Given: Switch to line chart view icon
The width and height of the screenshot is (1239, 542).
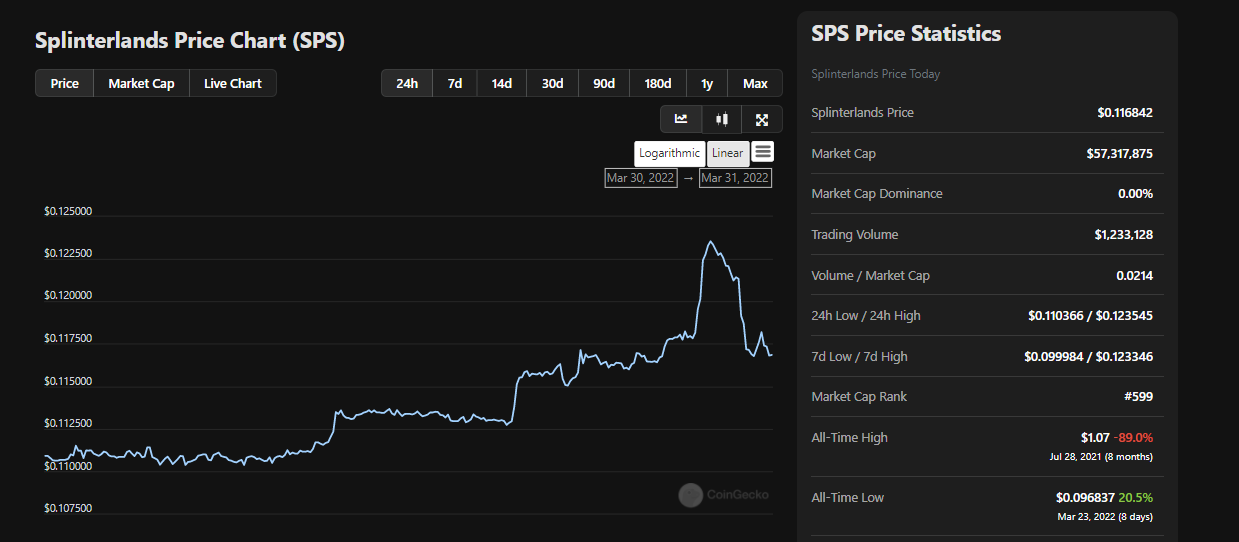Looking at the screenshot, I should coord(681,119).
